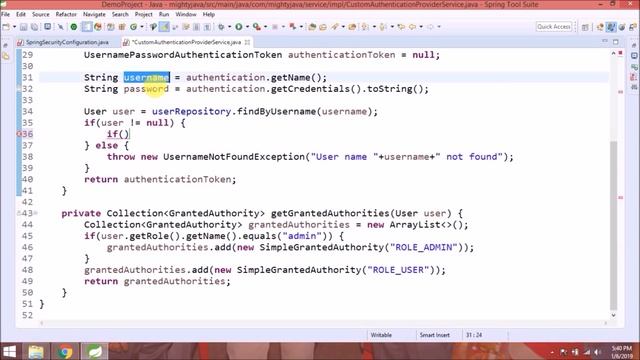
Task: Click UsernameNotFoundException on line 38
Action: (234, 157)
